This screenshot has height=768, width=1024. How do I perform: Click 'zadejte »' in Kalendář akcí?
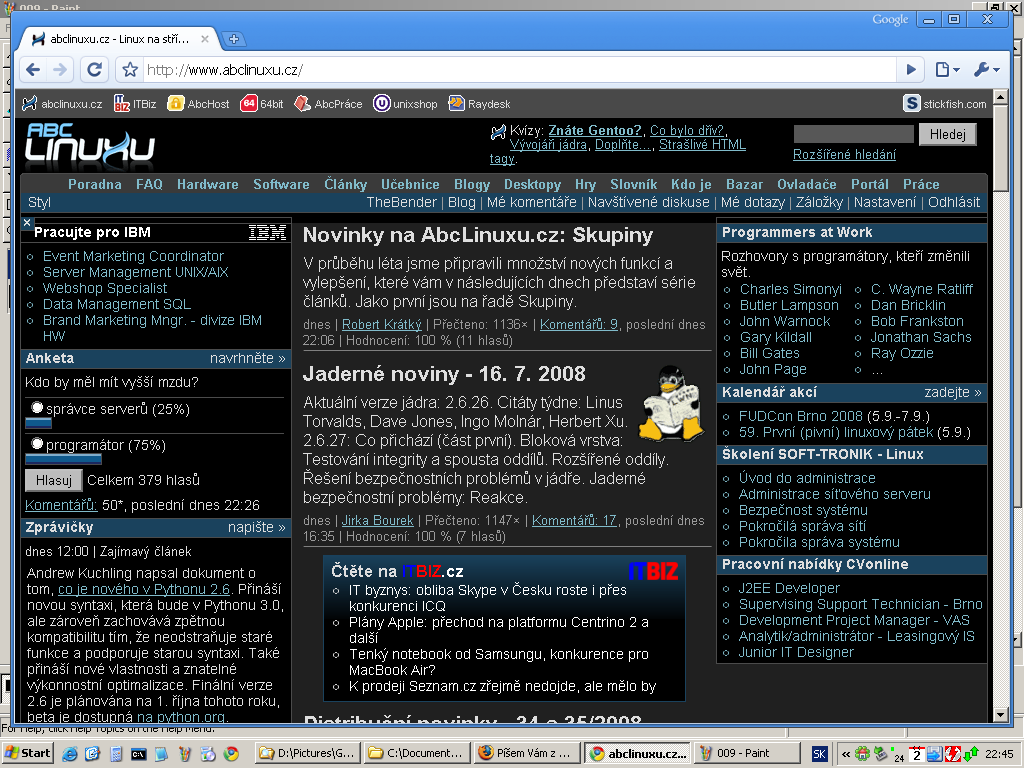pyautogui.click(x=953, y=392)
